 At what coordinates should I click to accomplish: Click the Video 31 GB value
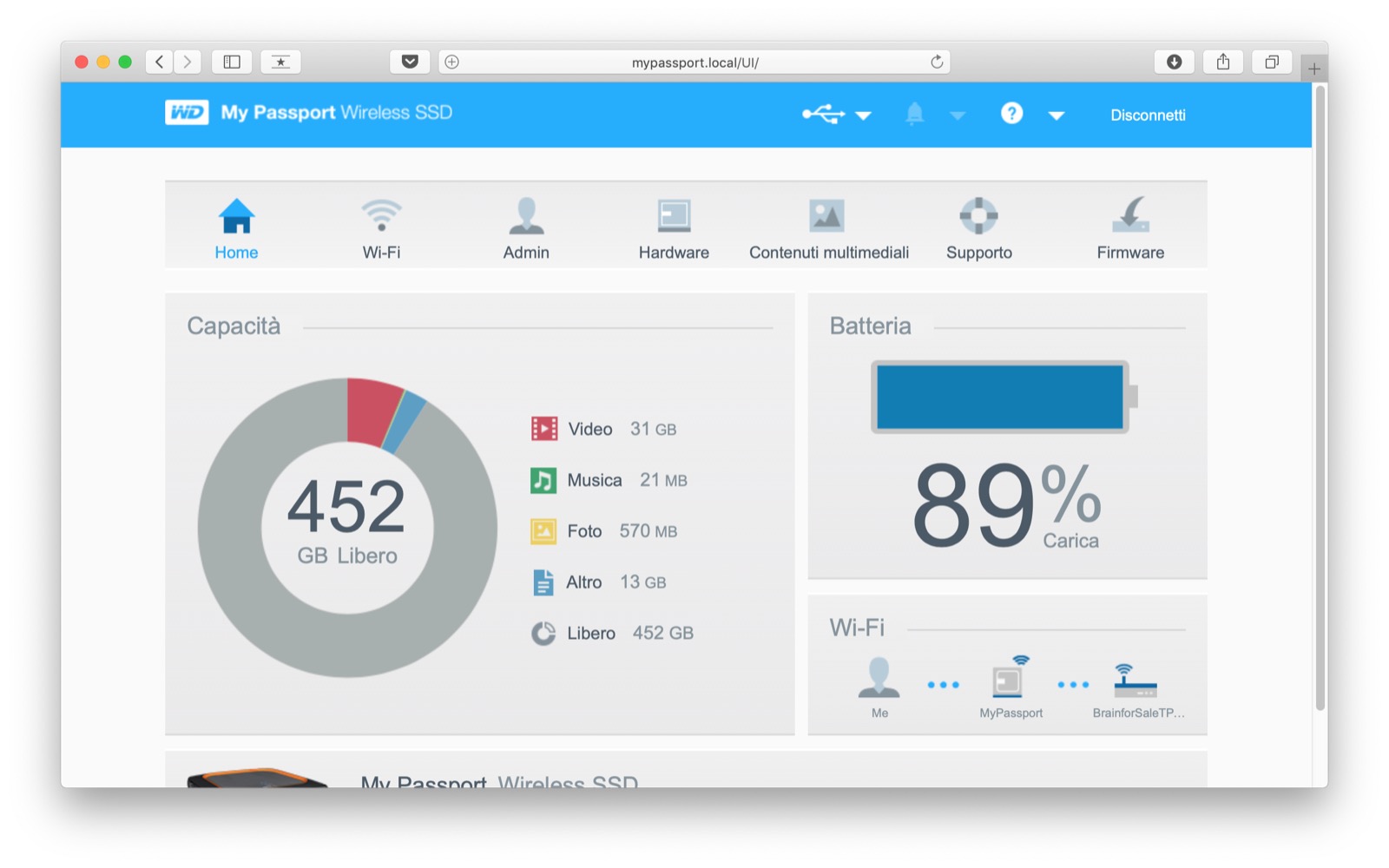click(x=653, y=429)
